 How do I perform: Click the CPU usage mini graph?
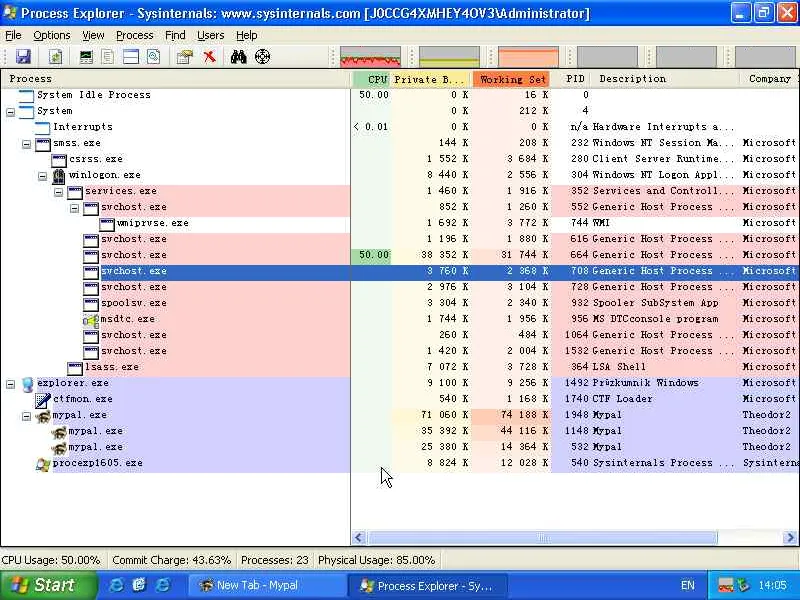[x=370, y=57]
